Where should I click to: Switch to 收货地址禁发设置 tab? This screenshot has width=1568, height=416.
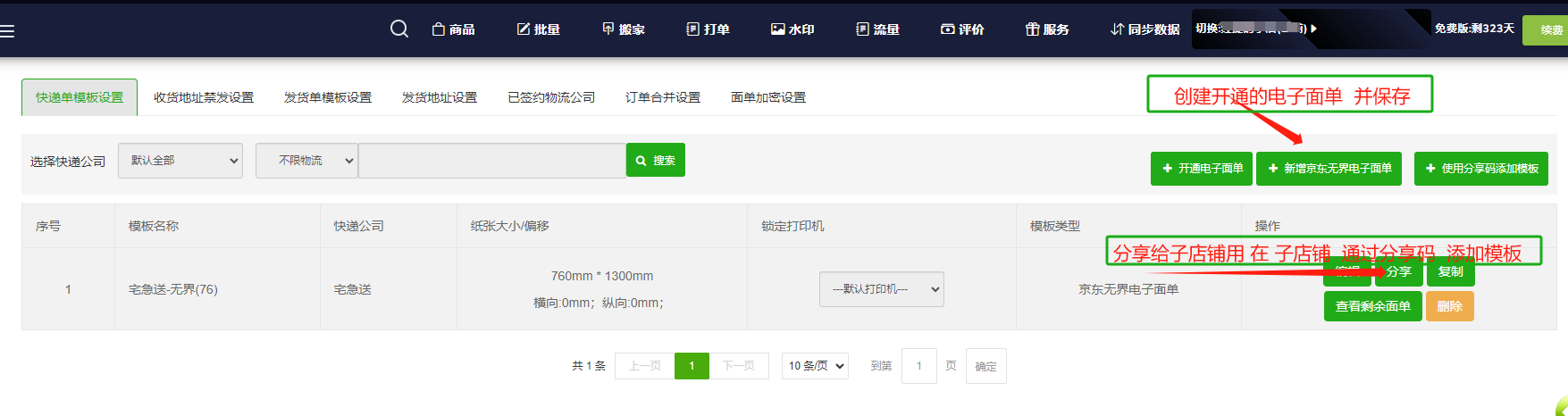tap(204, 97)
